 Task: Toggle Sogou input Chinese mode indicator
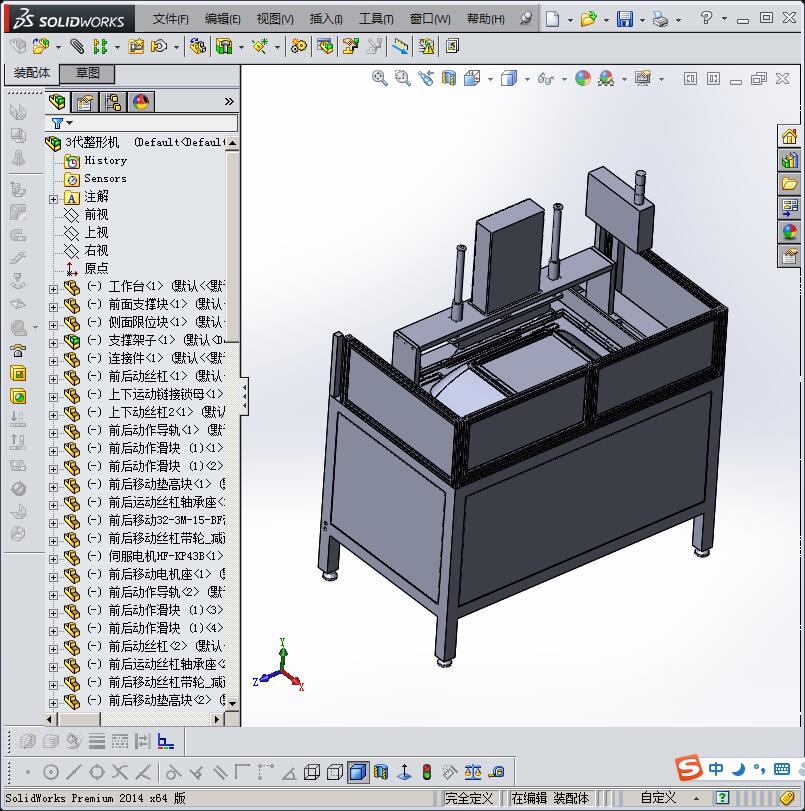pyautogui.click(x=716, y=769)
